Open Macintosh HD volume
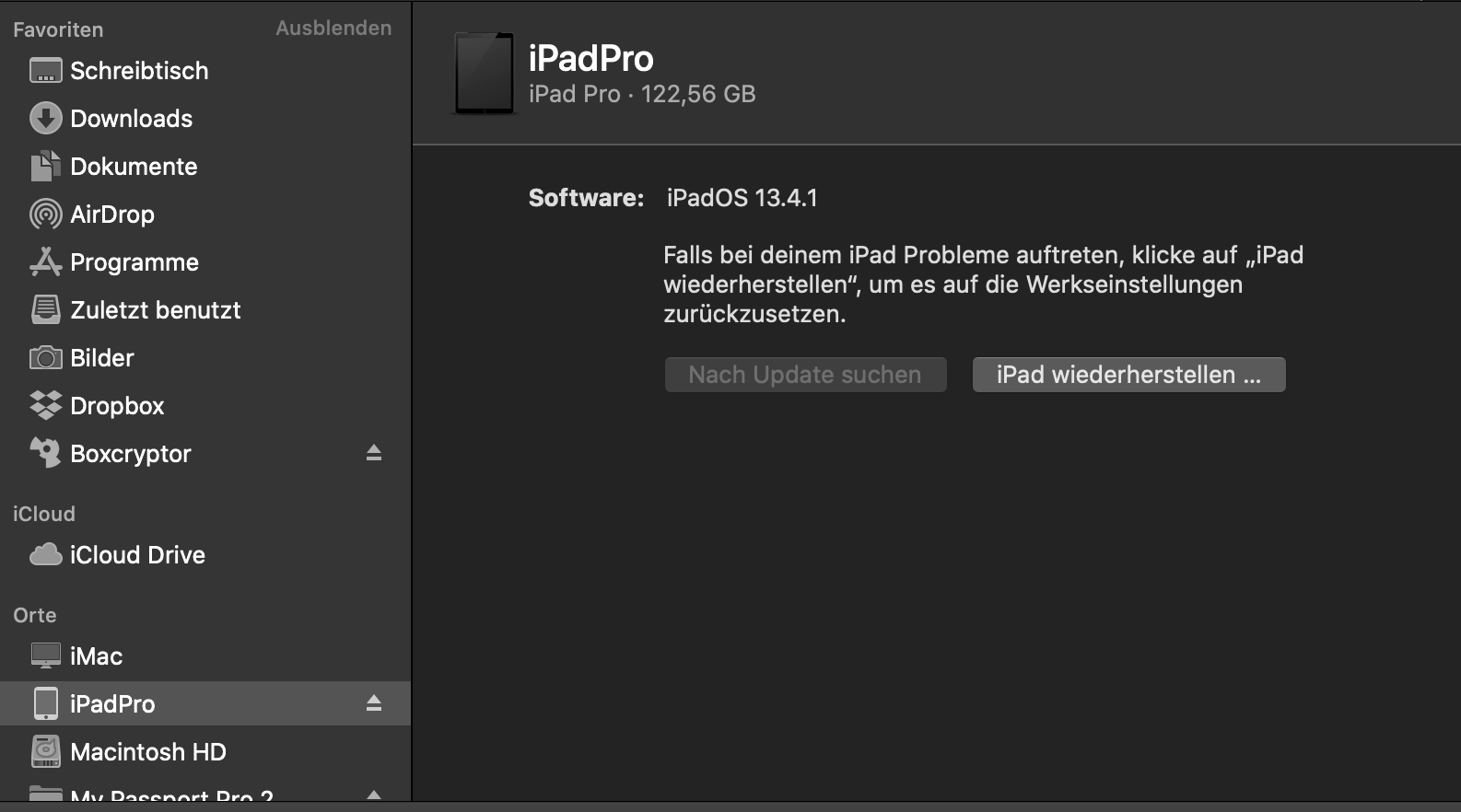 [x=205, y=752]
